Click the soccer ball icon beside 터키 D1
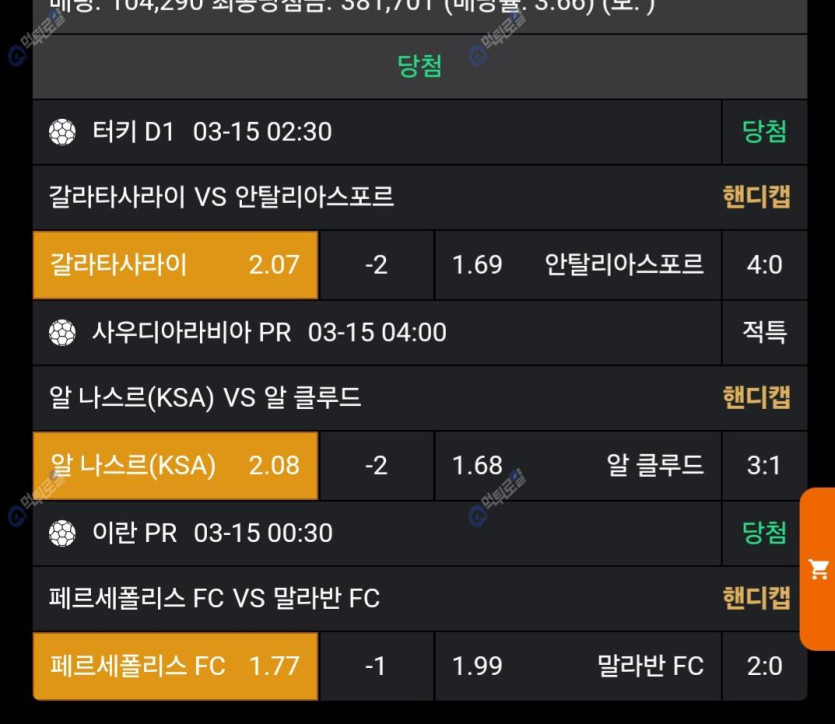Image resolution: width=835 pixels, height=724 pixels. [62, 132]
